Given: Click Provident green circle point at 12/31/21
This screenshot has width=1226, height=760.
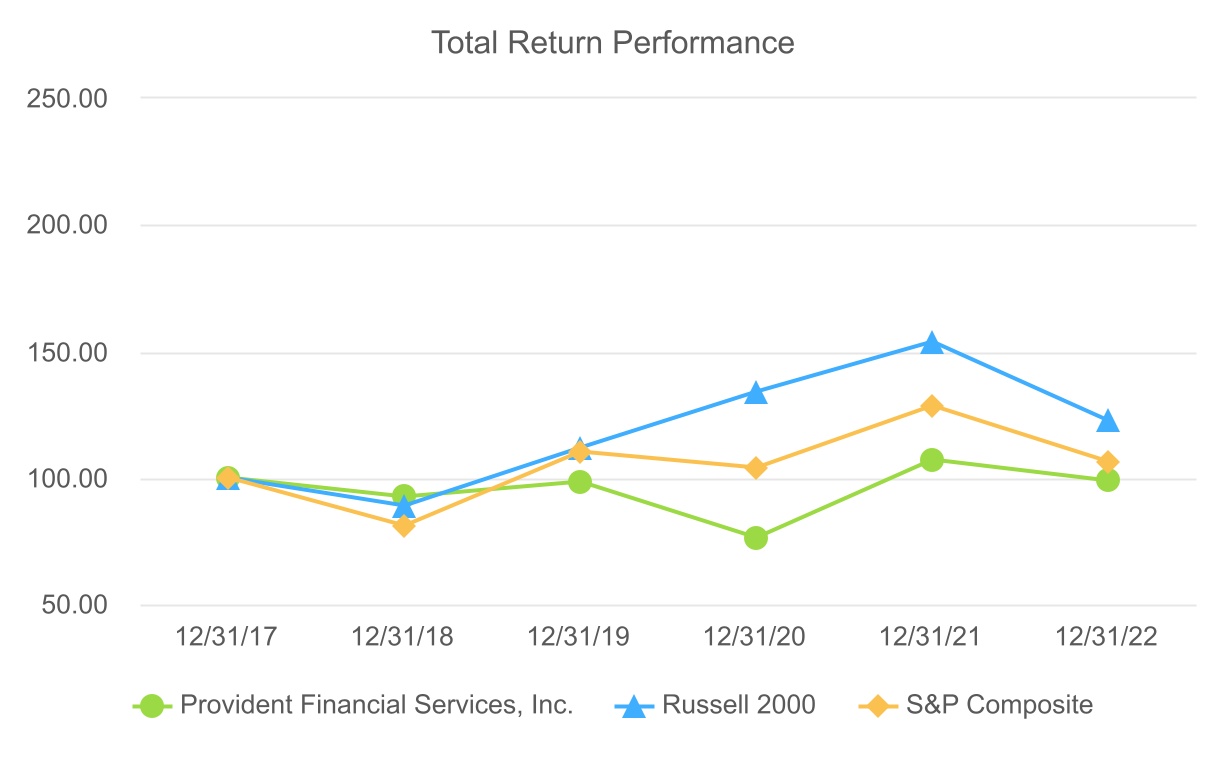Looking at the screenshot, I should 932,460.
